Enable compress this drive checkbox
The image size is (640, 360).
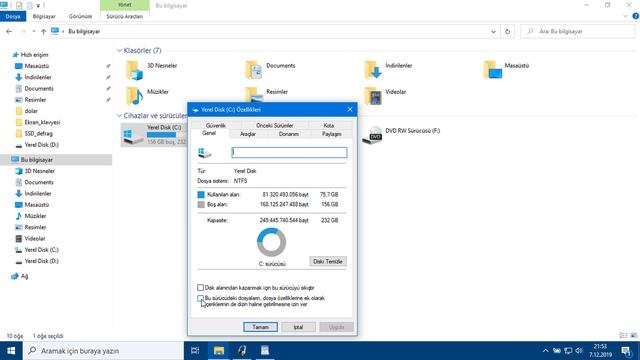click(200, 288)
